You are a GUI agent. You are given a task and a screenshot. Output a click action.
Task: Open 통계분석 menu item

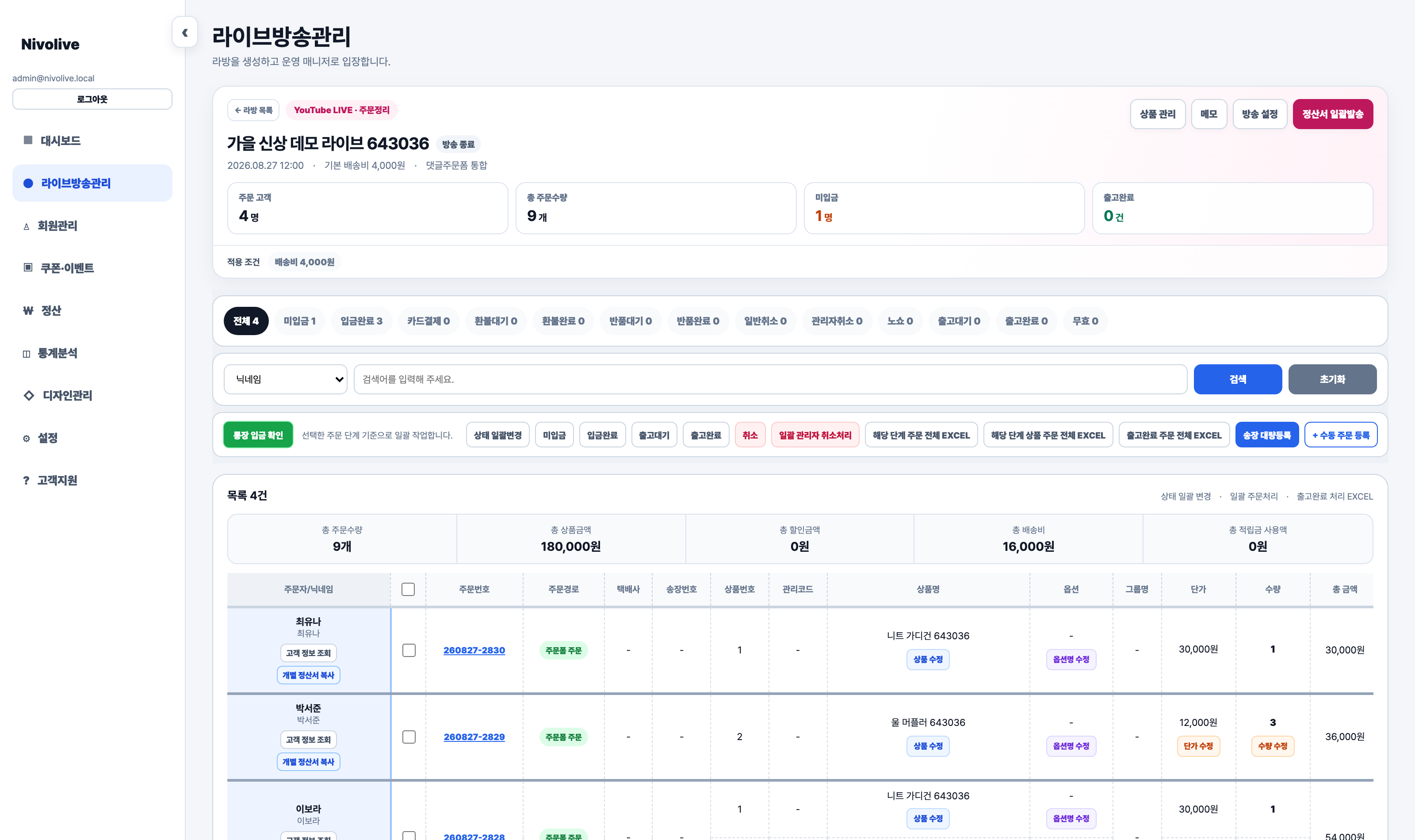[x=92, y=353]
